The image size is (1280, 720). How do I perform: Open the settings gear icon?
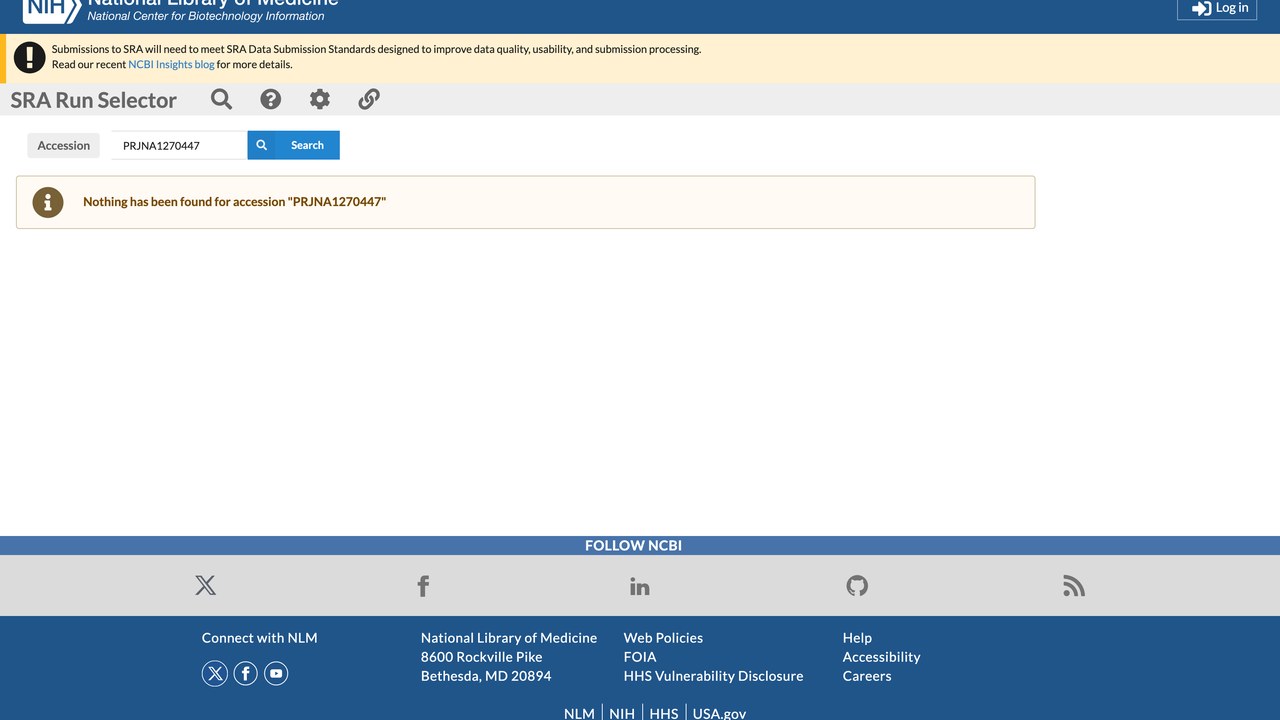click(320, 99)
